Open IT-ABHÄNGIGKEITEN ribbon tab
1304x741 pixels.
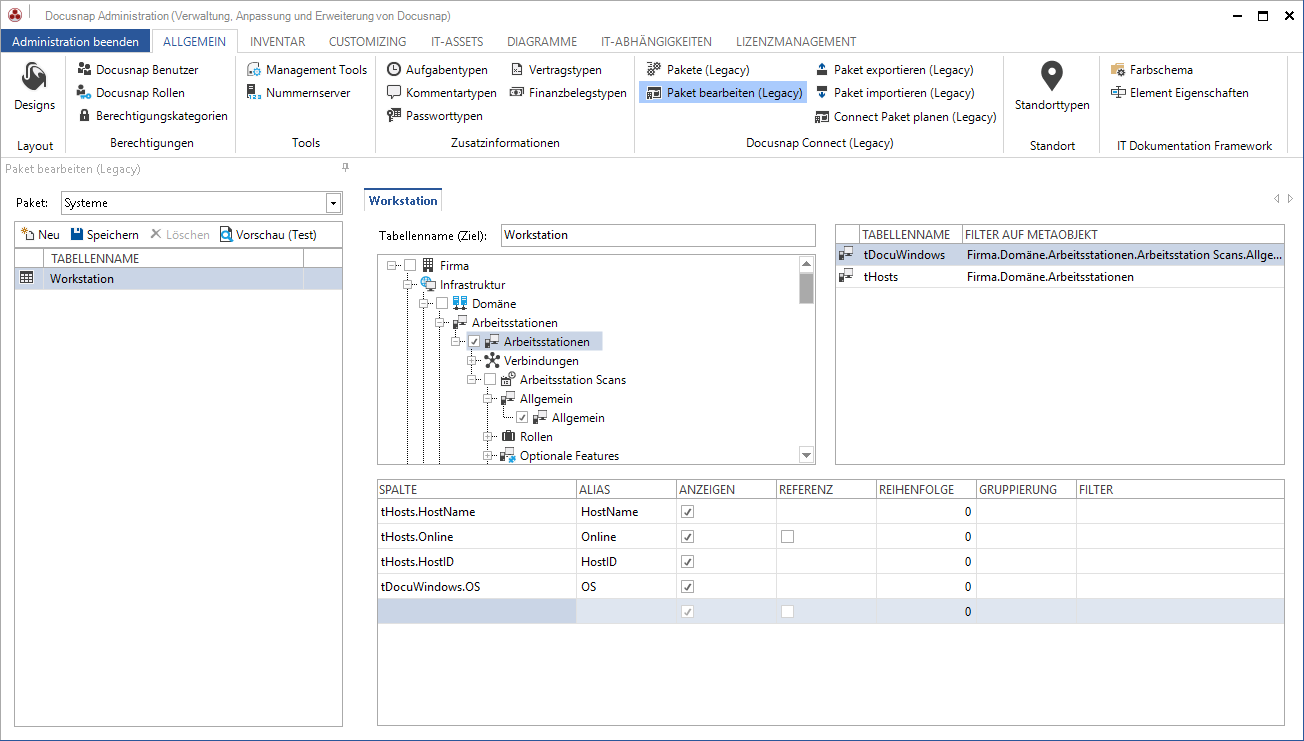coord(656,42)
